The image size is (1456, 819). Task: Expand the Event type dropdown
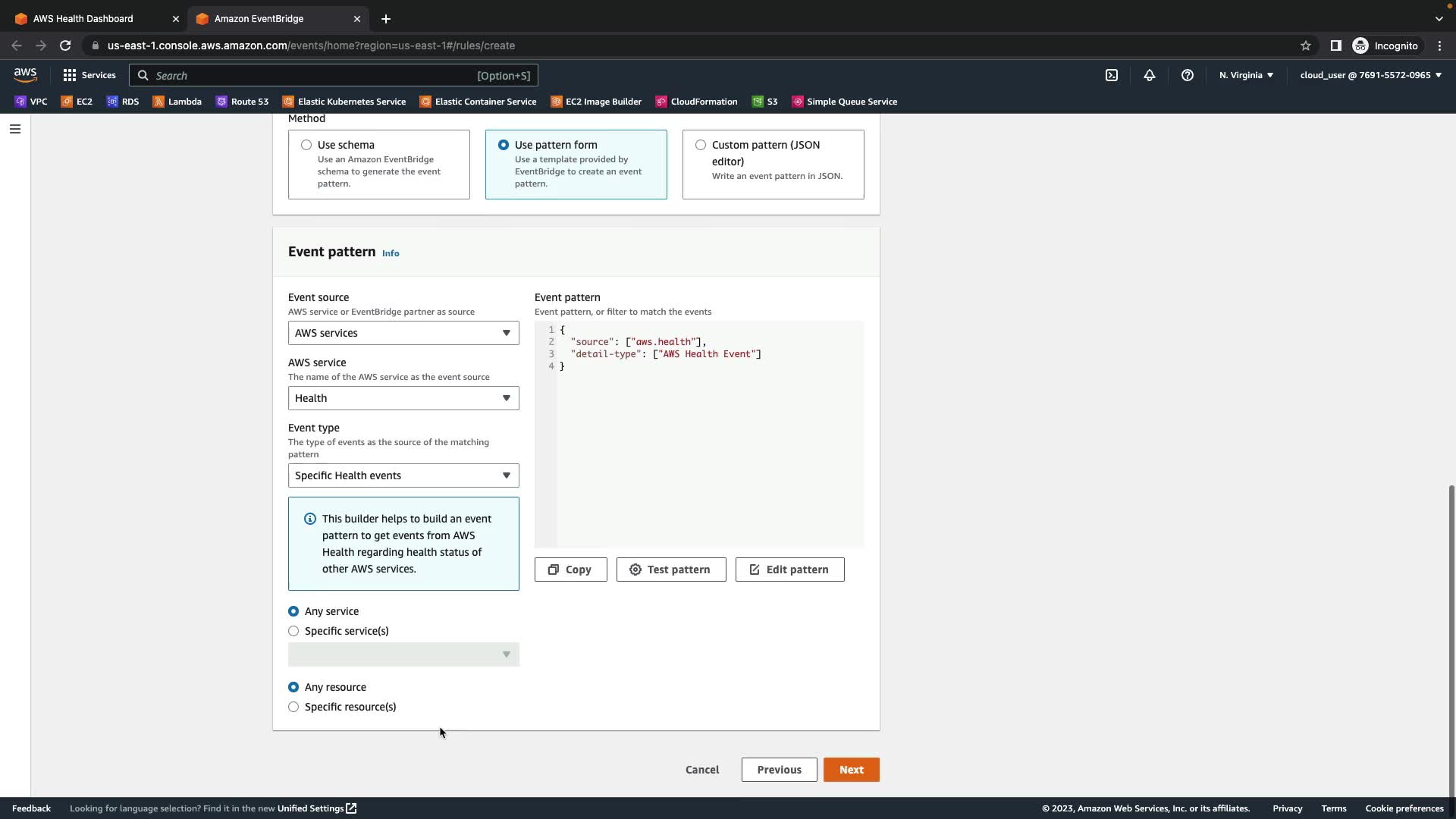pyautogui.click(x=403, y=475)
